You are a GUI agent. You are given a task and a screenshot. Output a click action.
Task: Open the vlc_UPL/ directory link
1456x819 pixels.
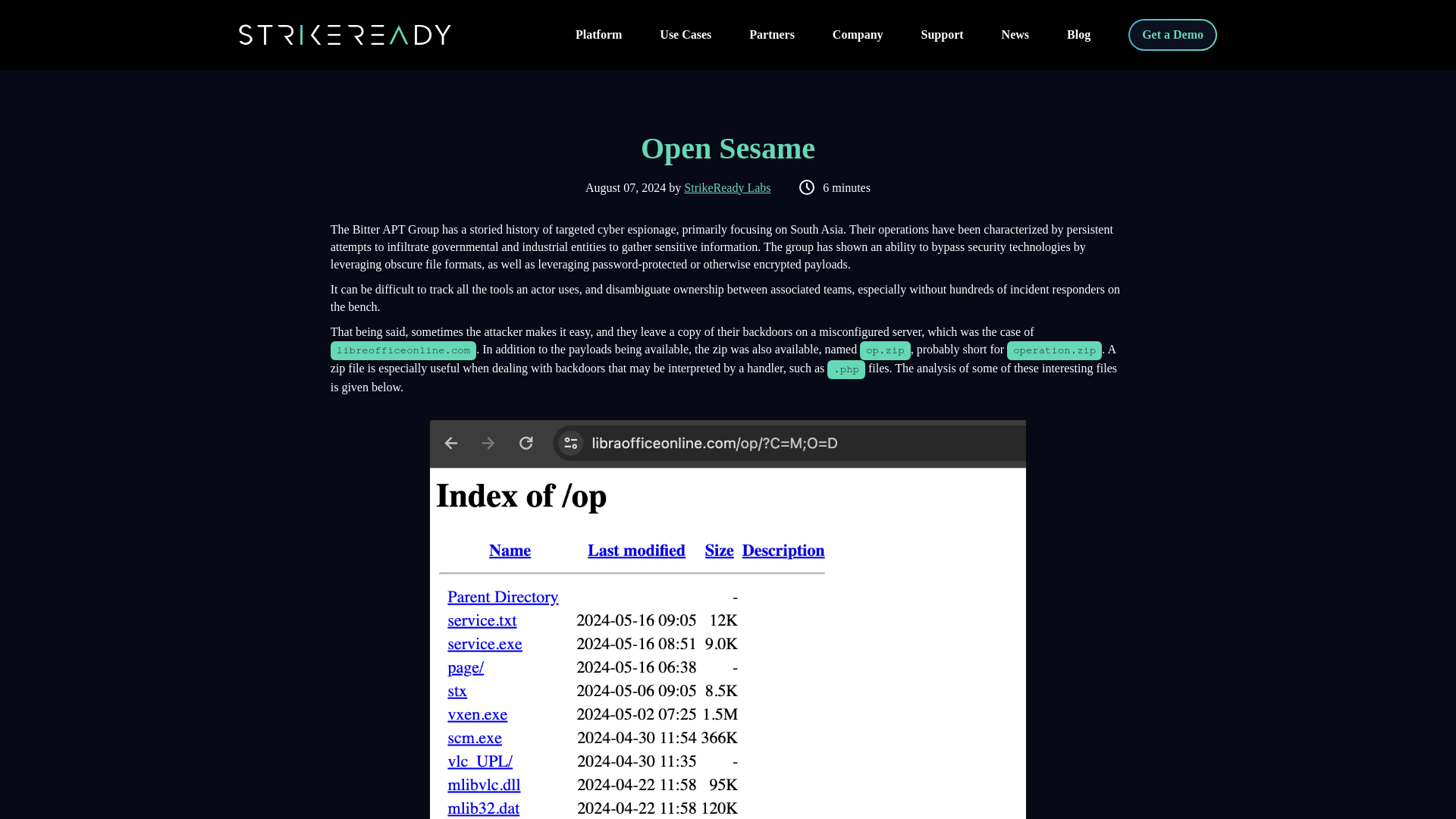tap(480, 761)
